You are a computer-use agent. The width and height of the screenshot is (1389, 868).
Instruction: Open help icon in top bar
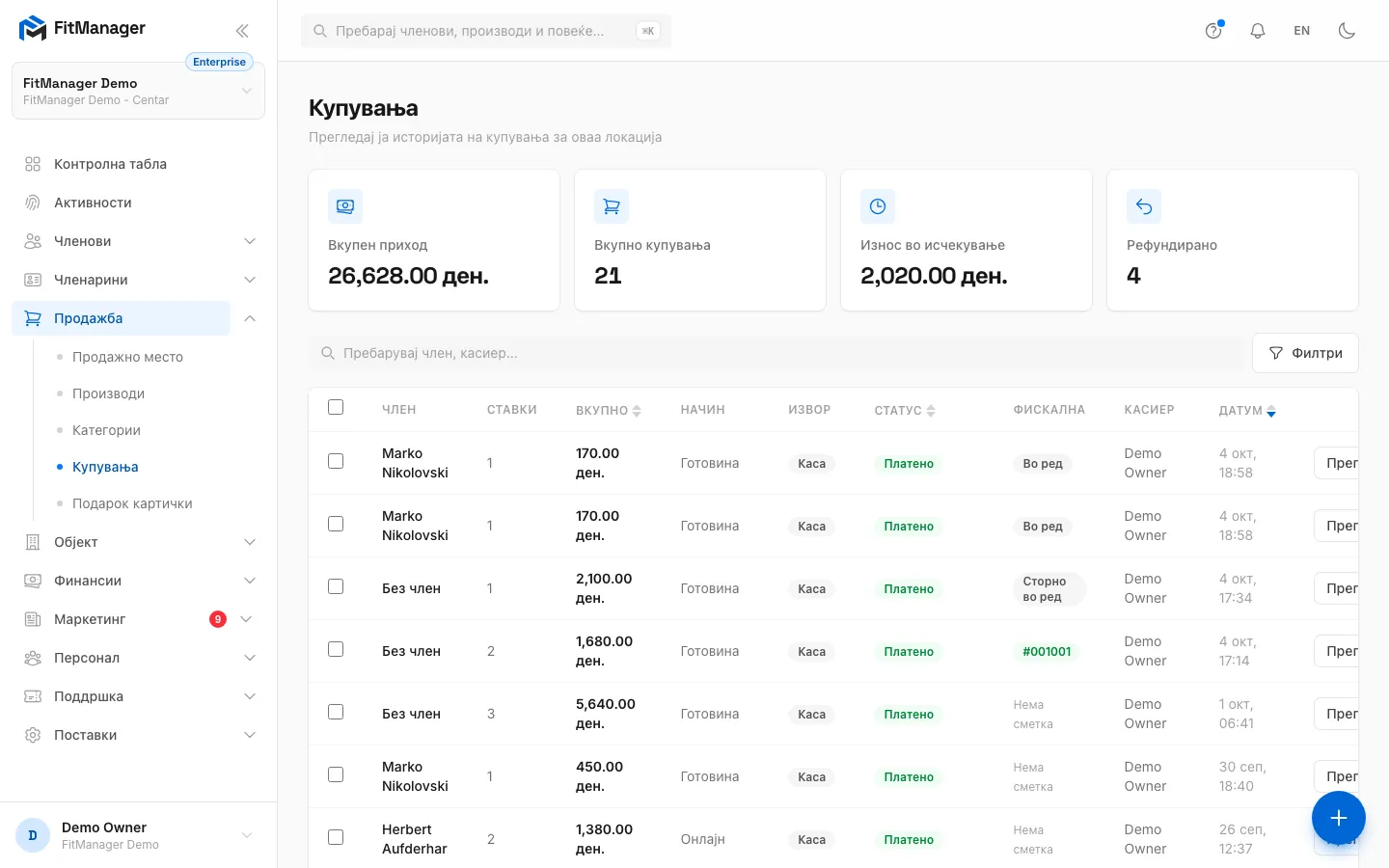tap(1213, 31)
